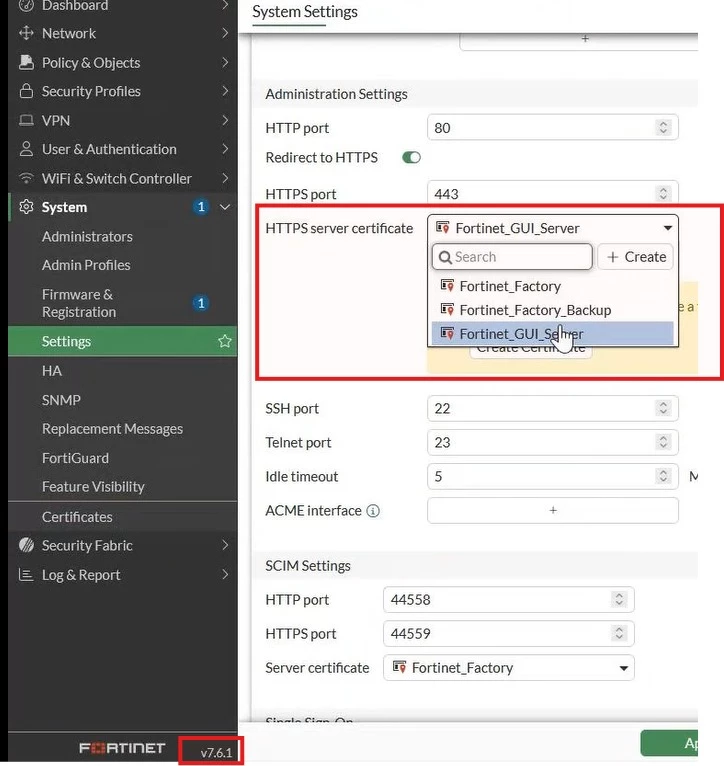Click the green Apply button
Viewport: 724px width, 766px height.
669,743
